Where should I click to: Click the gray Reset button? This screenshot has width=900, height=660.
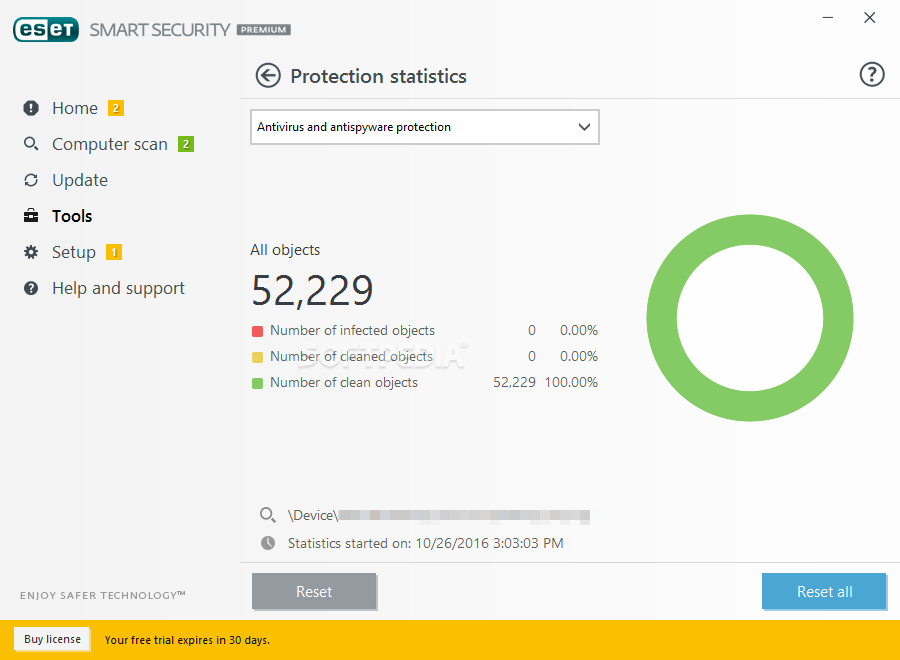[314, 591]
